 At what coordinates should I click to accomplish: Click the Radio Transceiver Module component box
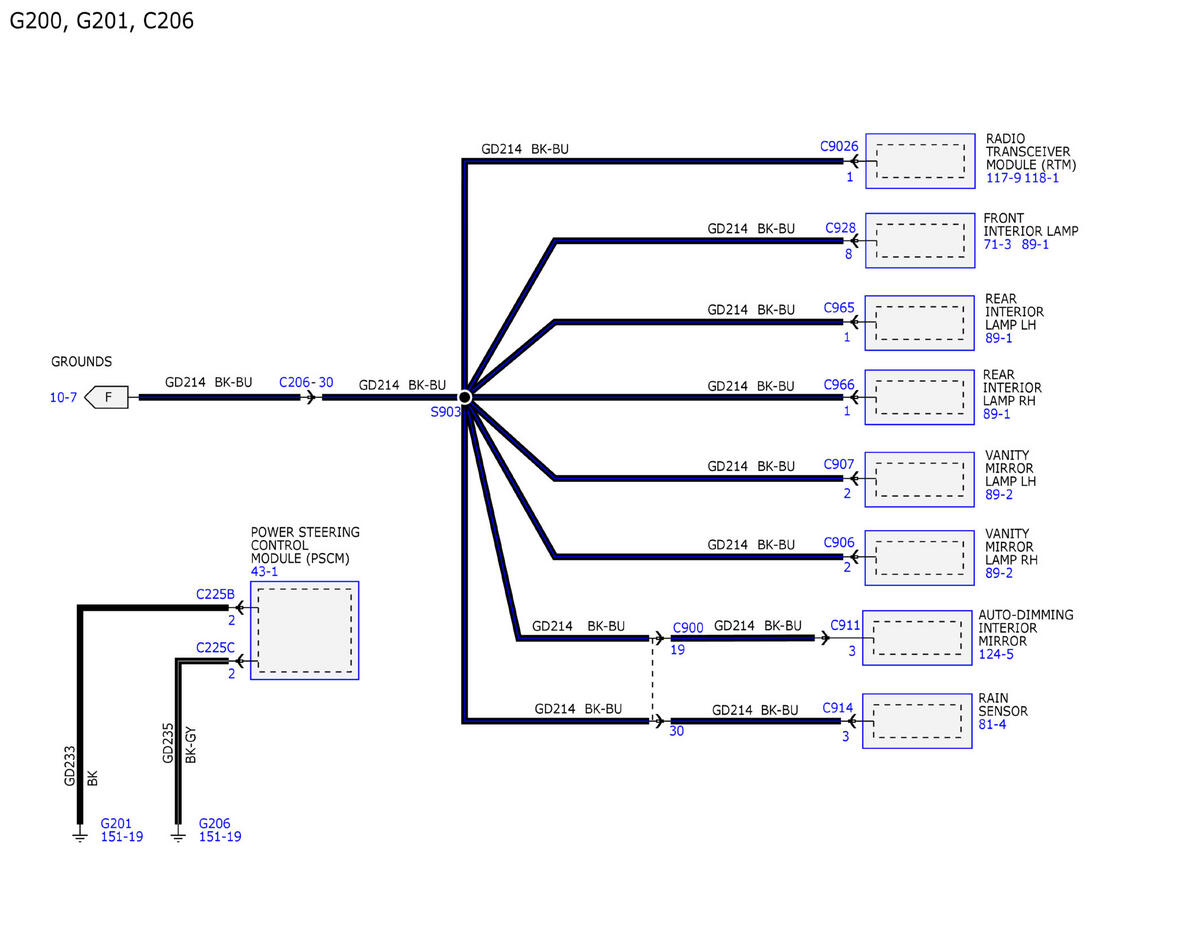click(x=919, y=160)
